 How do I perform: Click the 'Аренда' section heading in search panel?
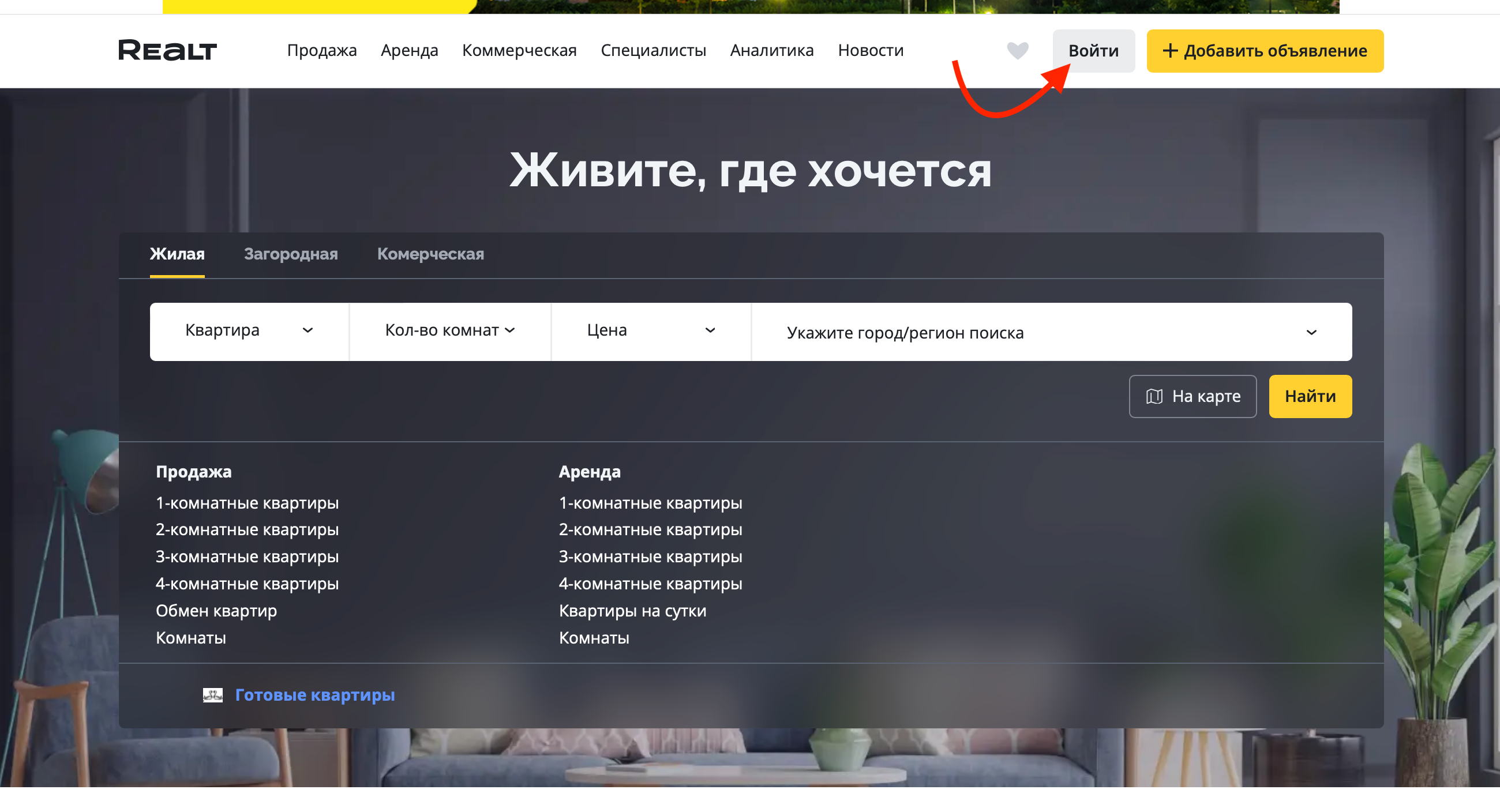(x=589, y=472)
